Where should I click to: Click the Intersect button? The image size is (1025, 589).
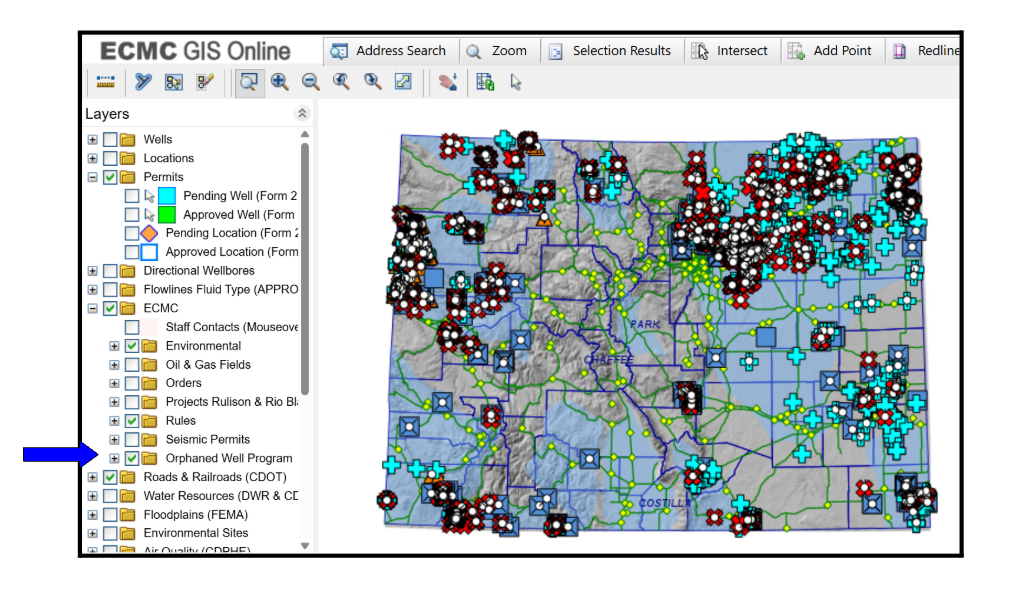coord(733,50)
